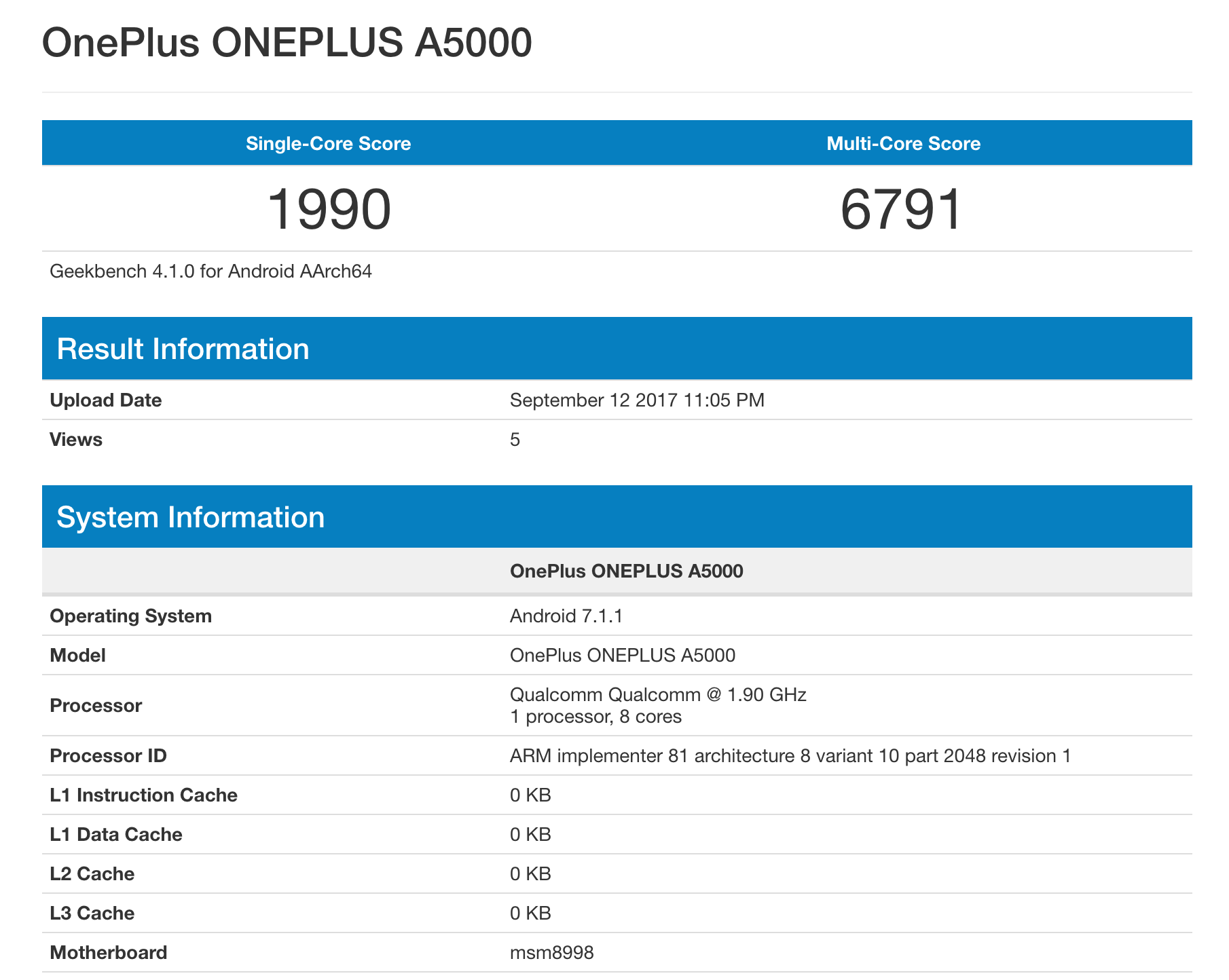Select the Single-Core Score header
The width and height of the screenshot is (1229, 980).
point(329,143)
